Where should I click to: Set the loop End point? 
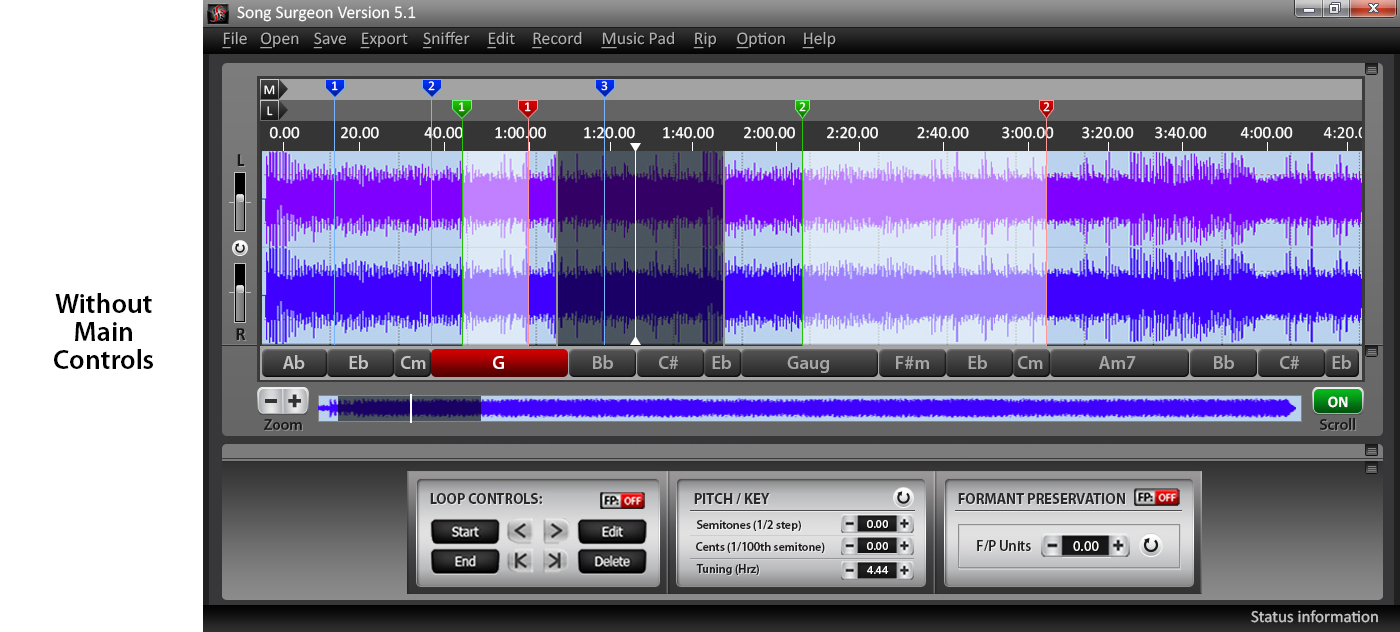465,561
